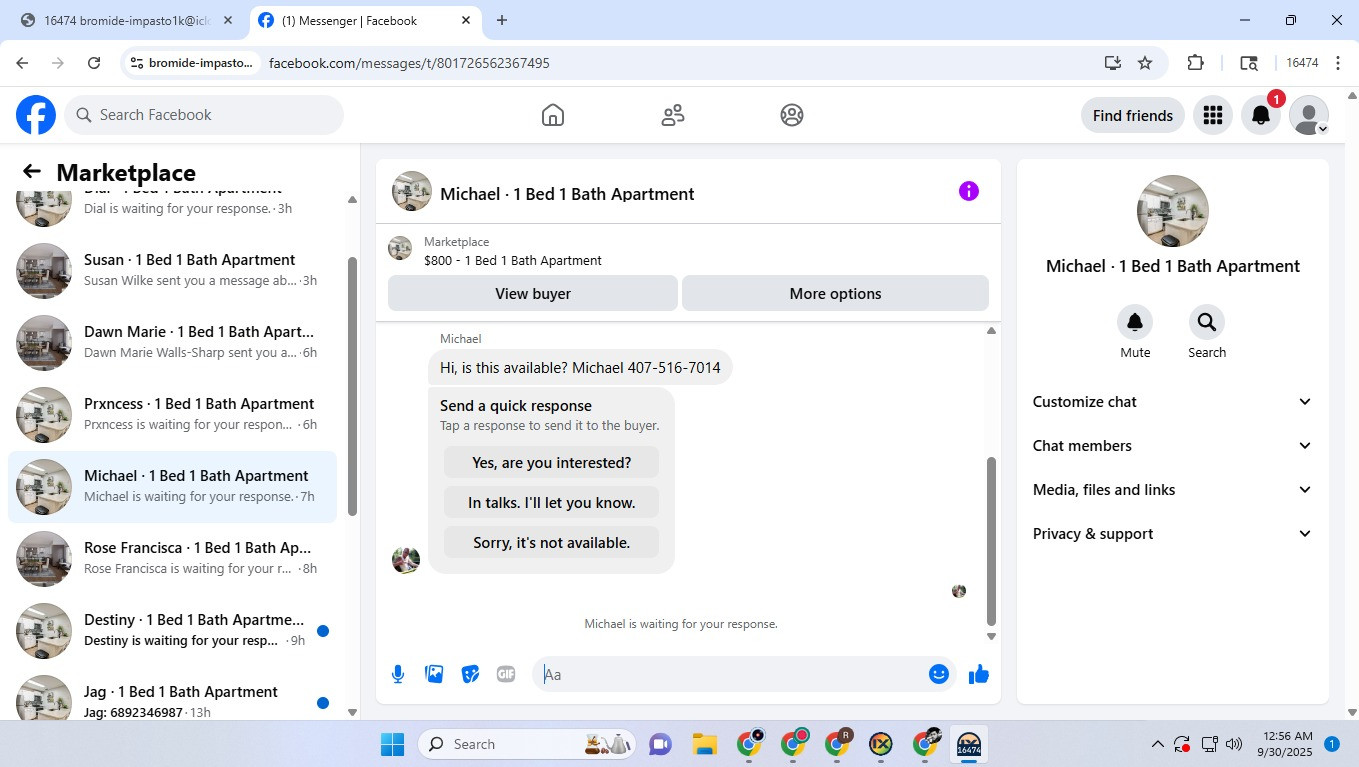Click the browser address bar URL
This screenshot has height=767, width=1359.
409,63
